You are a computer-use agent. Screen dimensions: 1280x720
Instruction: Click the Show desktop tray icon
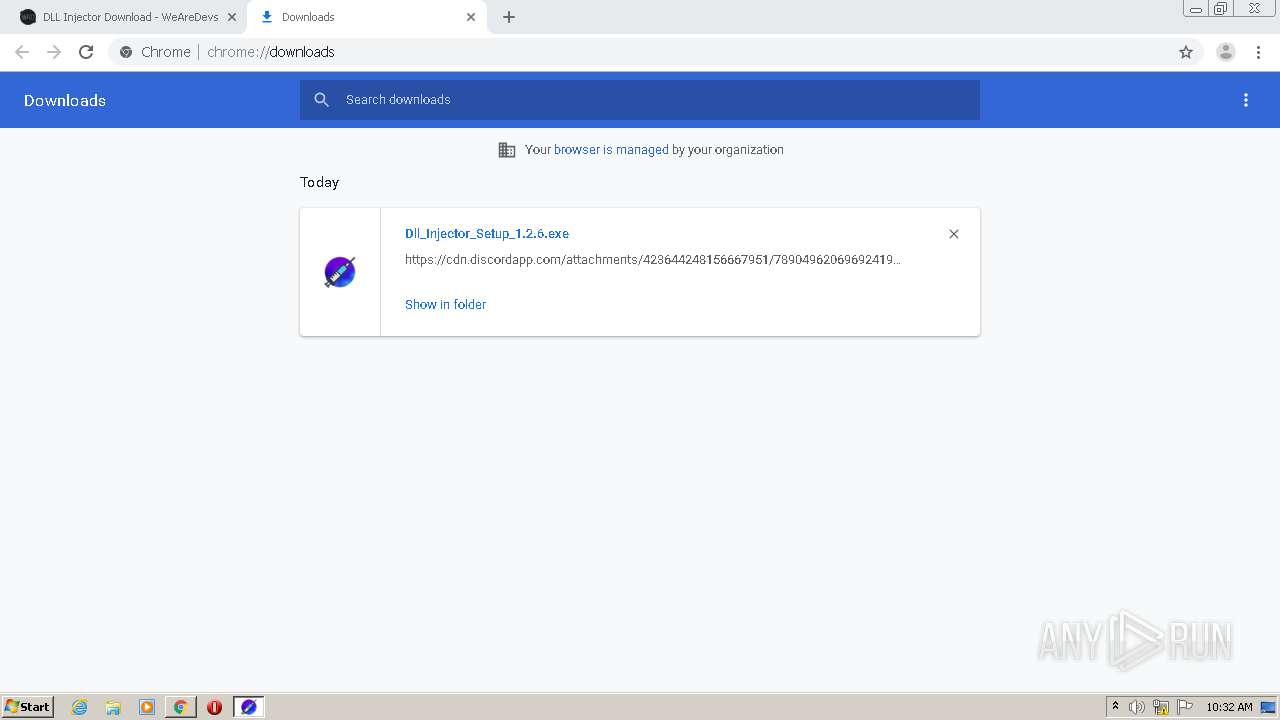tap(1268, 707)
